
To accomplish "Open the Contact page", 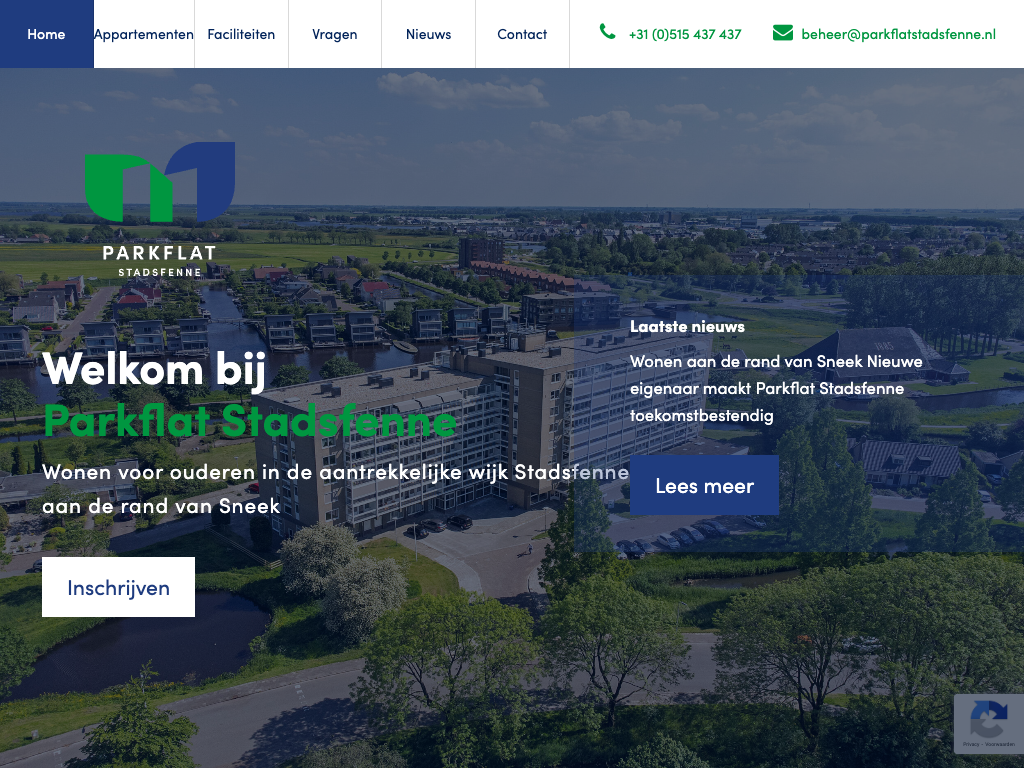I will [x=522, y=34].
